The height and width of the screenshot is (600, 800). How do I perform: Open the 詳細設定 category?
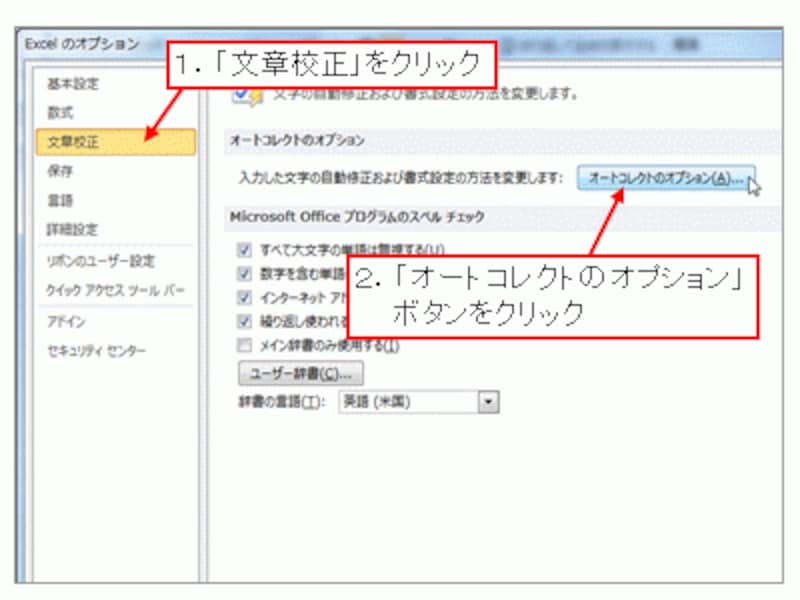(72, 230)
